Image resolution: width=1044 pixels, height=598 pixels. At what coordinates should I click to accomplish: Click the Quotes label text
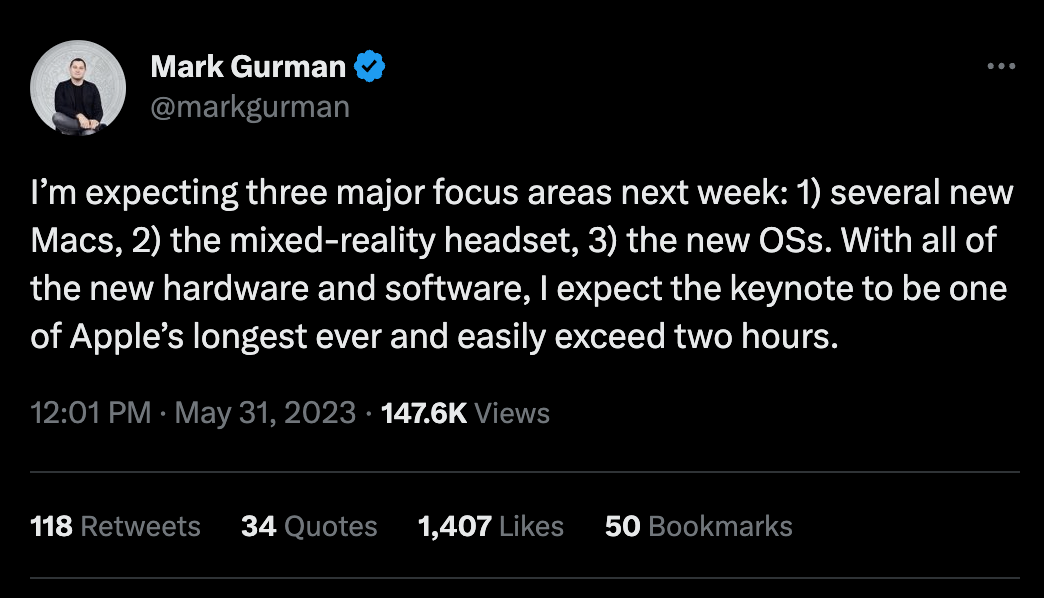(x=330, y=526)
